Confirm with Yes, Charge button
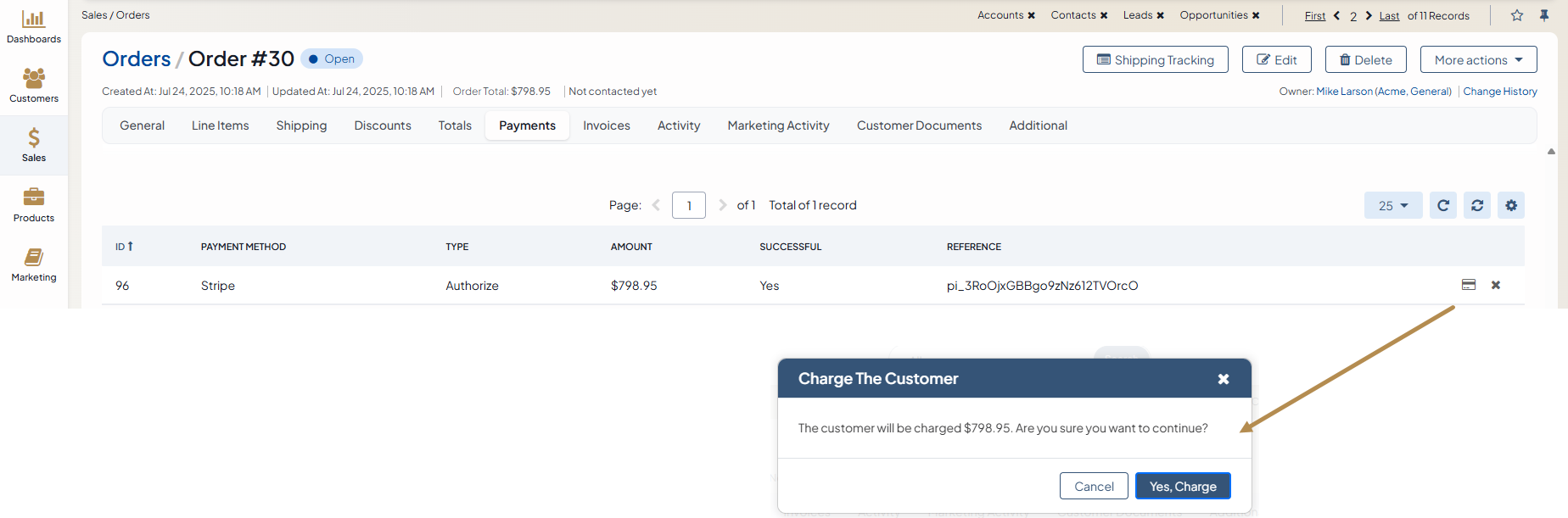1568x518 pixels. pos(1183,486)
